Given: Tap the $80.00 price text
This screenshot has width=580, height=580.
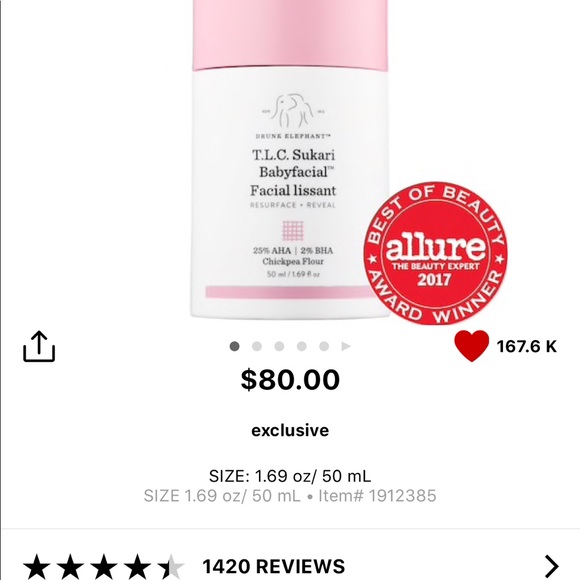Looking at the screenshot, I should (x=290, y=380).
